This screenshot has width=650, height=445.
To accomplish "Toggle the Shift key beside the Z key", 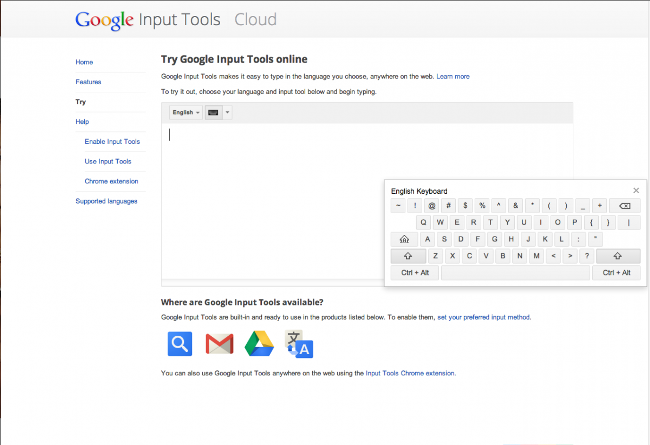I will (x=408, y=256).
